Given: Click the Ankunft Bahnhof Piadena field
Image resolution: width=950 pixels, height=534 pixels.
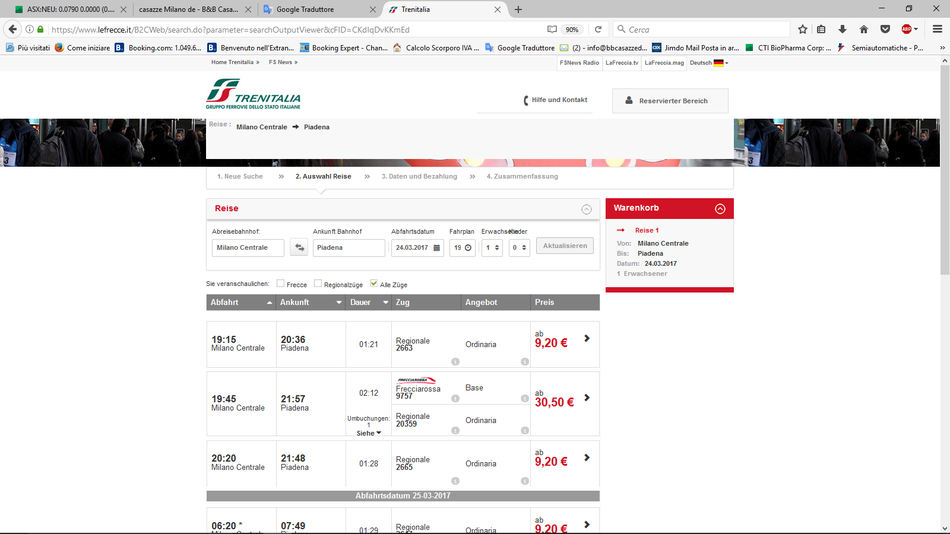Looking at the screenshot, I should (349, 247).
